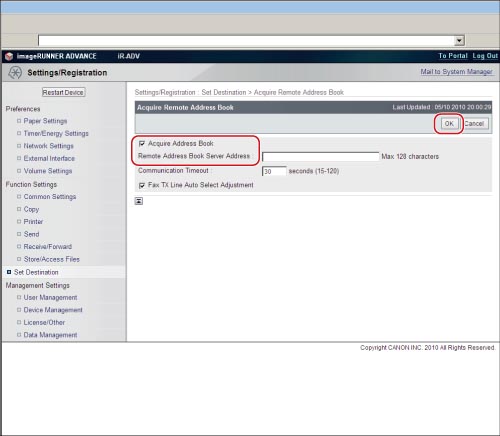The width and height of the screenshot is (500, 436).
Task: Click the Remote Address Book Server Address field
Action: coord(321,157)
